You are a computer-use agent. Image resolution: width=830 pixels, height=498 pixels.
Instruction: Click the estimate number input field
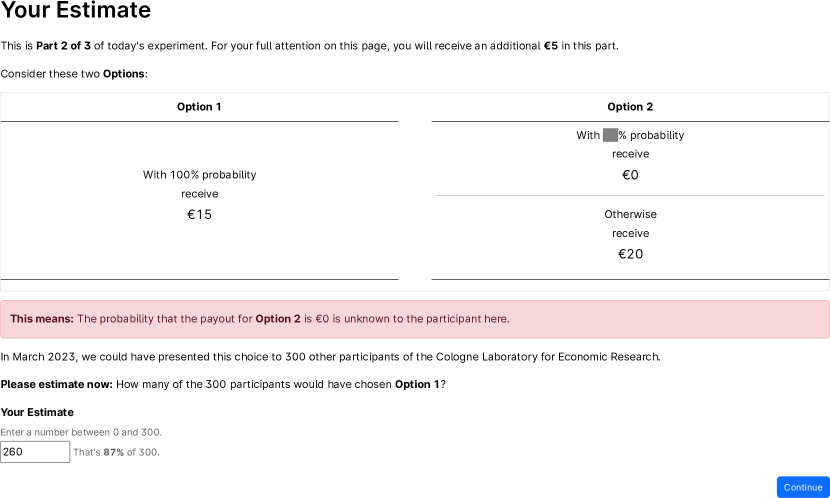coord(35,452)
